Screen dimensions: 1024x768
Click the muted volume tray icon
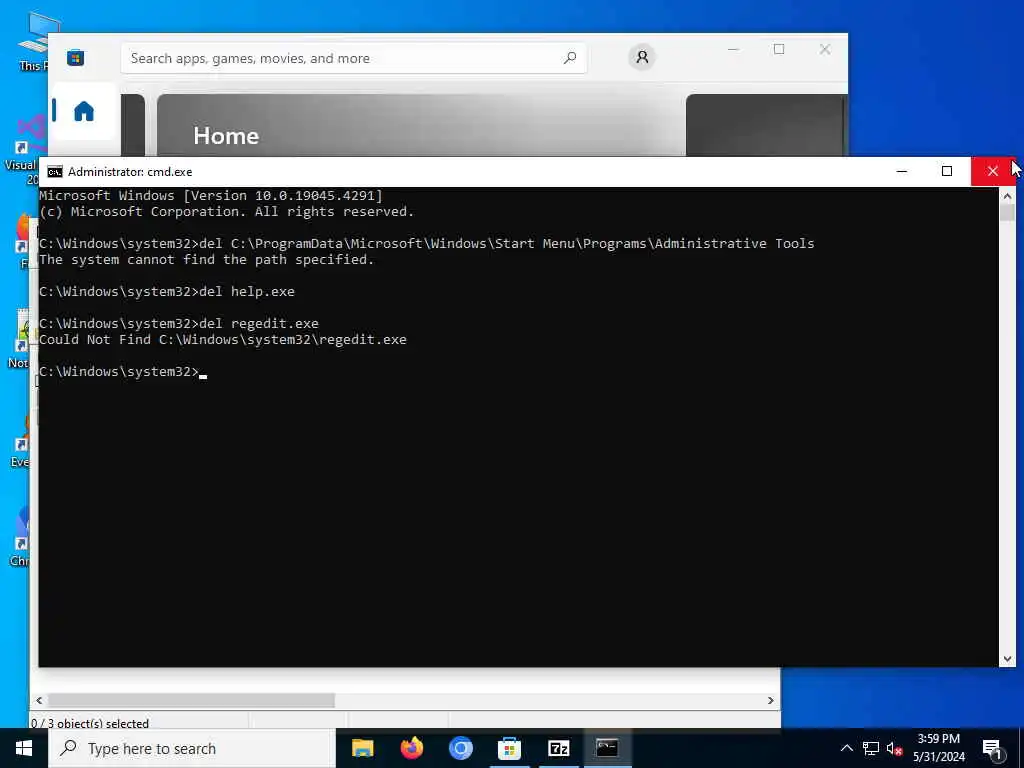click(x=894, y=748)
